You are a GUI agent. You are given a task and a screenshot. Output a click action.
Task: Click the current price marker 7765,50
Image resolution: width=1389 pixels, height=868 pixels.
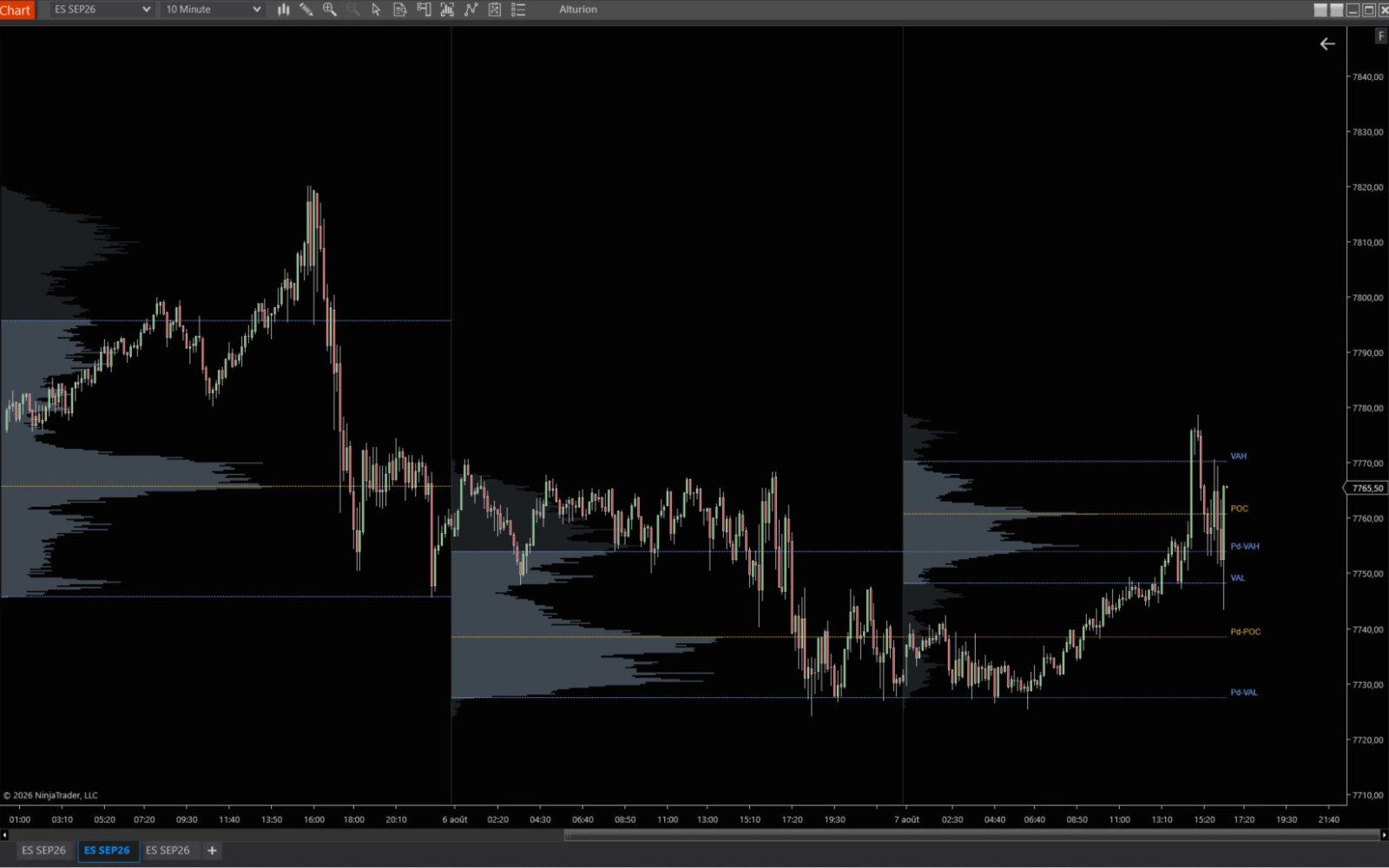(1366, 489)
